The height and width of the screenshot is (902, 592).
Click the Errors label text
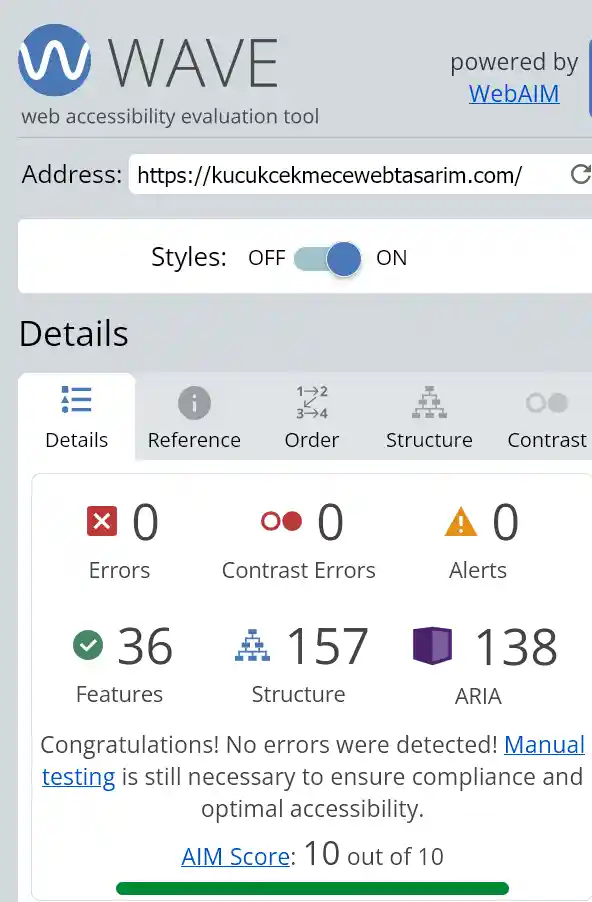119,571
